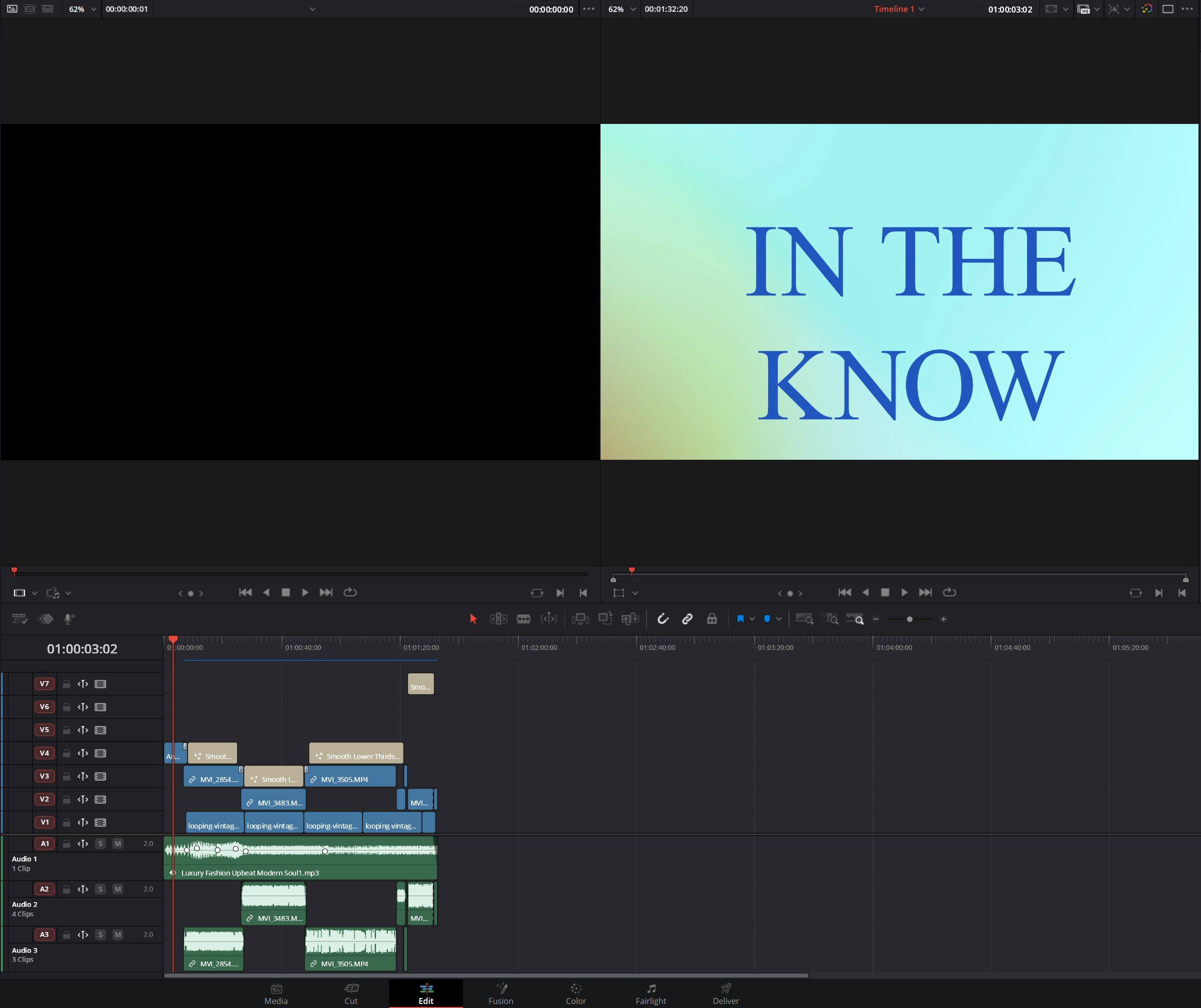Open source viewer options three dots
1201x1008 pixels.
(x=588, y=9)
